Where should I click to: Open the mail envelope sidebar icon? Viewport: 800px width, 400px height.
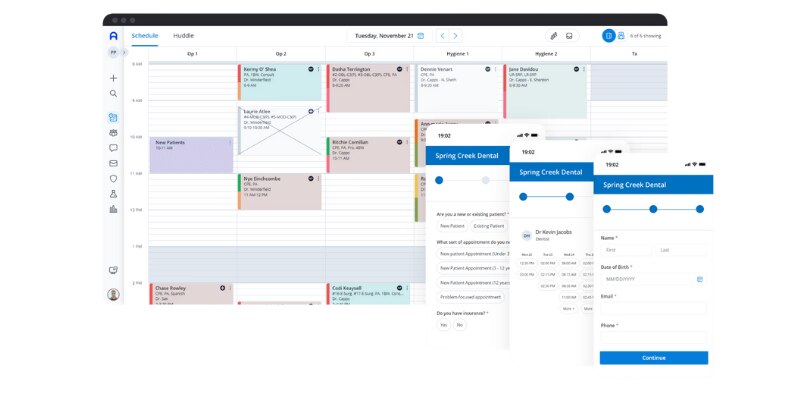pos(113,163)
